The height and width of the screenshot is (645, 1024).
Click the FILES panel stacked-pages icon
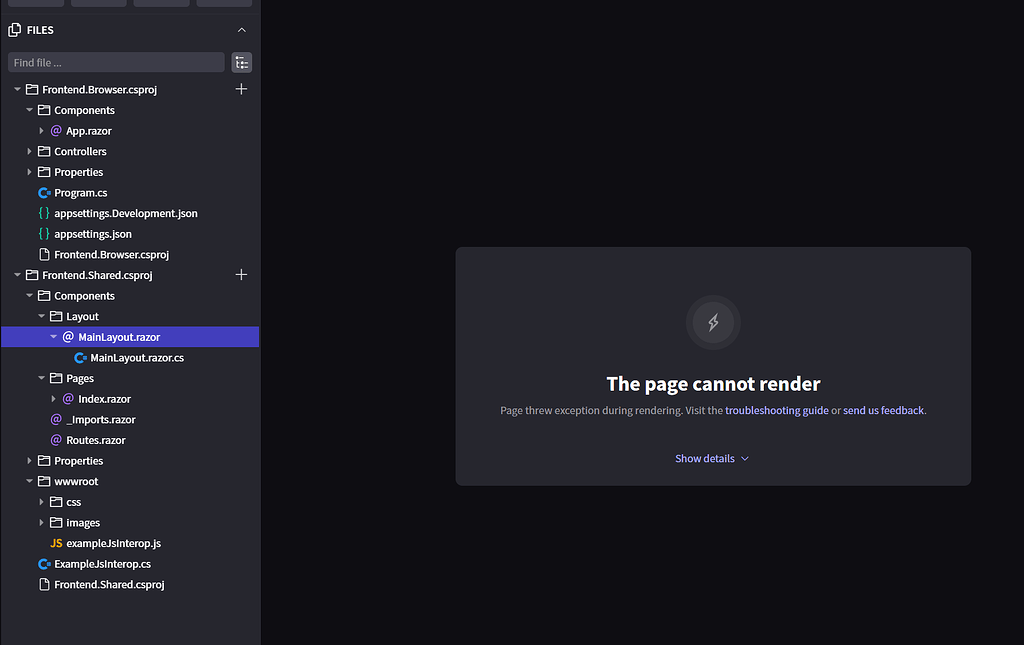[x=16, y=29]
